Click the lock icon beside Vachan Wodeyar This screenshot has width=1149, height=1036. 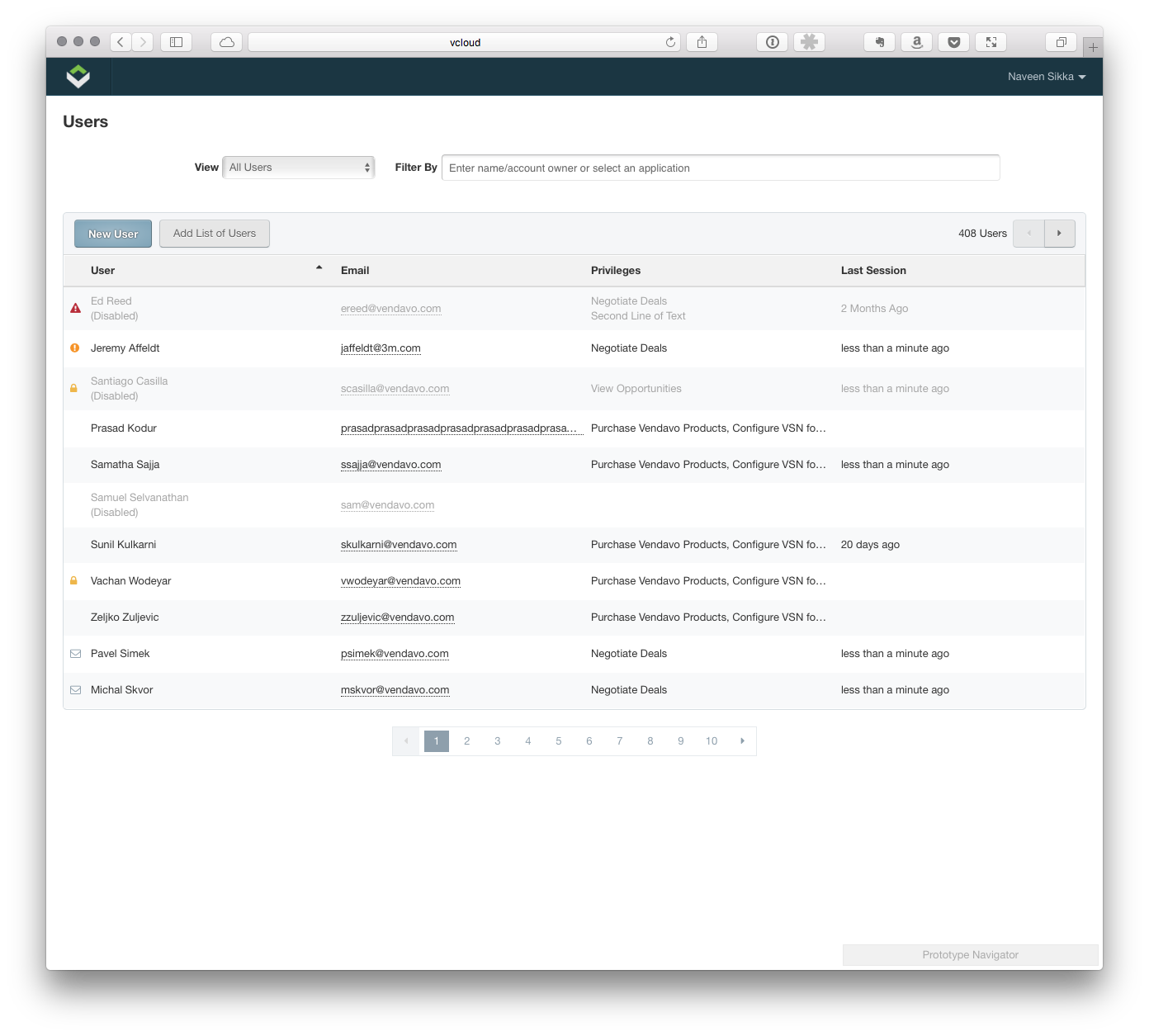tap(74, 581)
